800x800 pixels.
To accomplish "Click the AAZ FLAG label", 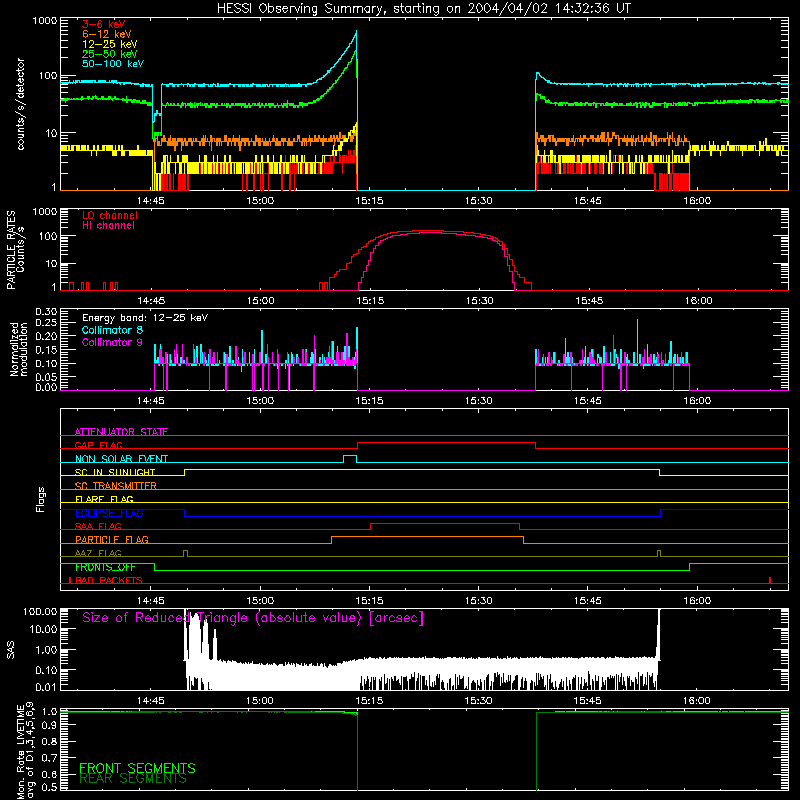I will tap(98, 553).
